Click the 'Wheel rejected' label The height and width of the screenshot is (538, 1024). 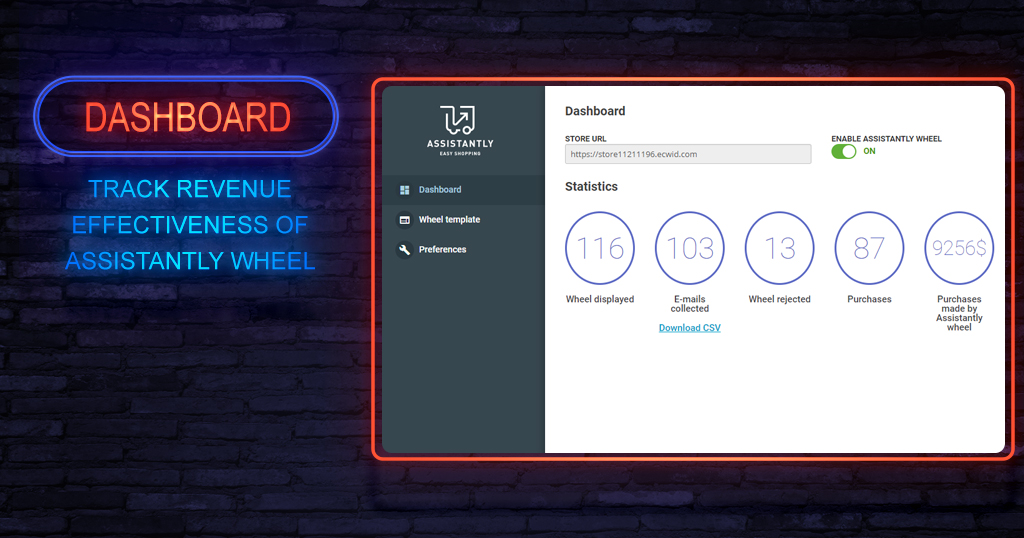(x=779, y=299)
